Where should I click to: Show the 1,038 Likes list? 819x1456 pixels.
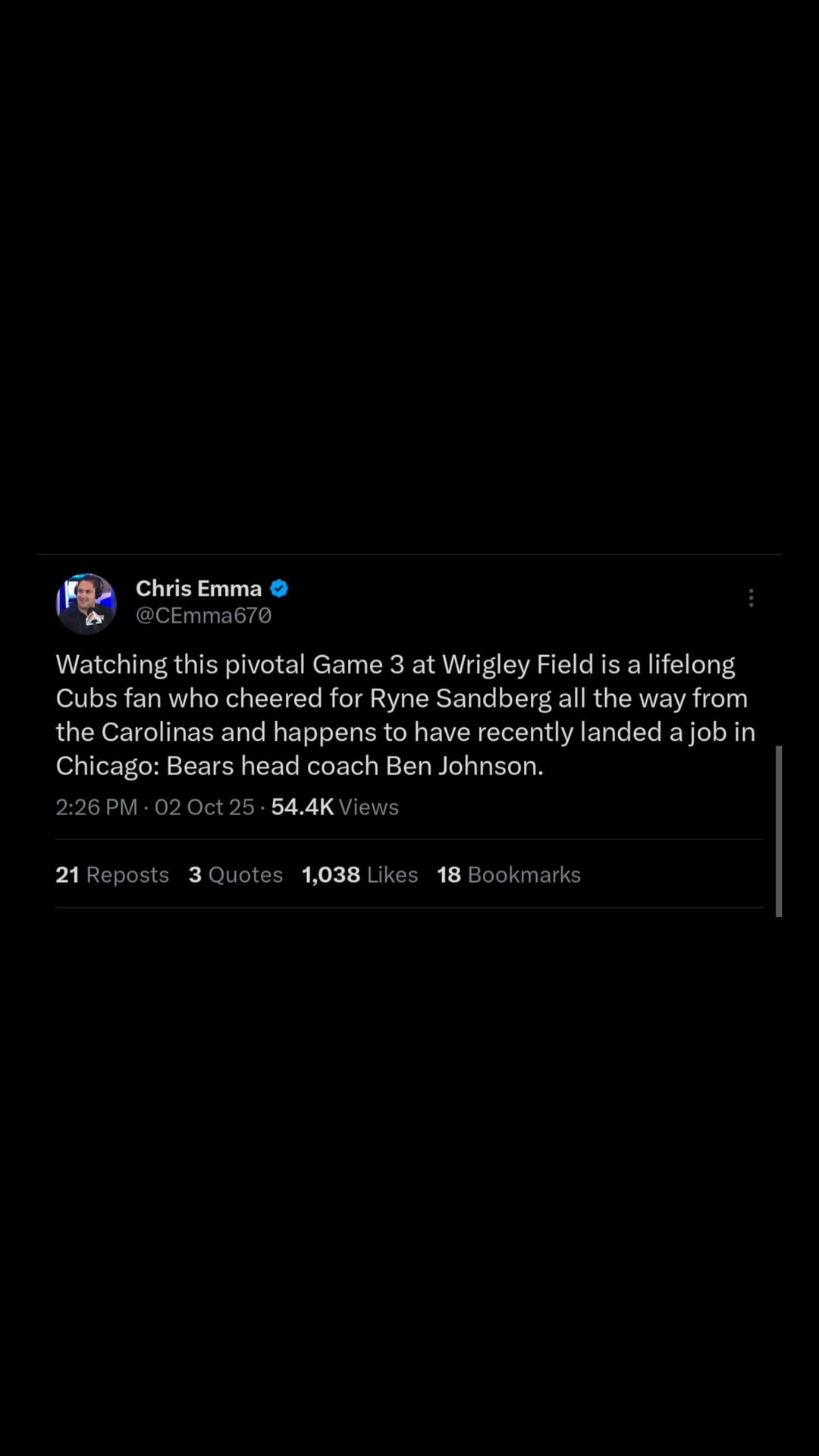(359, 874)
